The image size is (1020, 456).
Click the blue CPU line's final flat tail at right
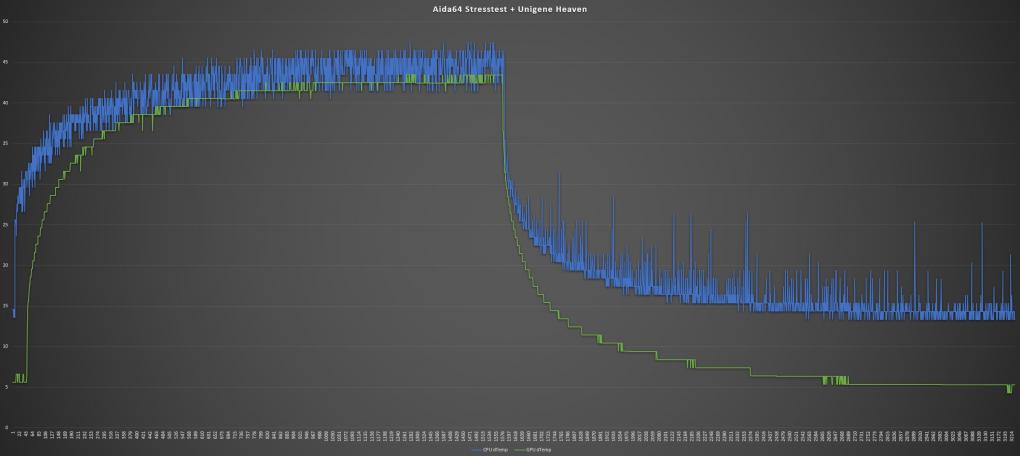pyautogui.click(x=989, y=315)
